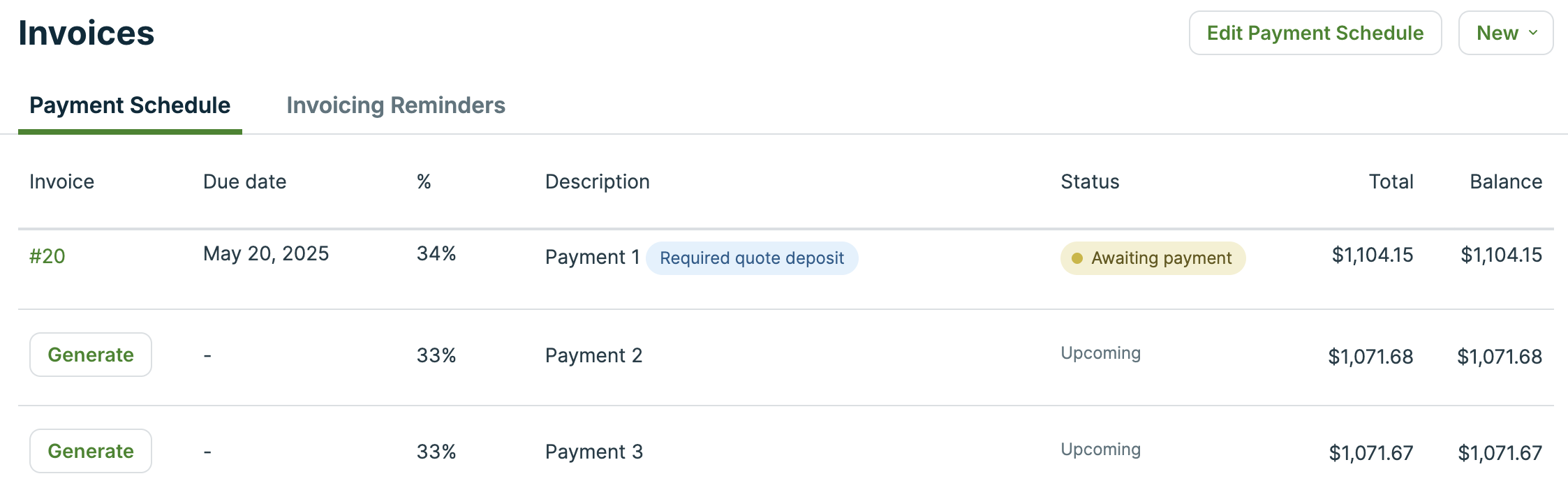Click the Upcoming status on Payment 2
Image resolution: width=1568 pixels, height=497 pixels.
click(x=1100, y=353)
